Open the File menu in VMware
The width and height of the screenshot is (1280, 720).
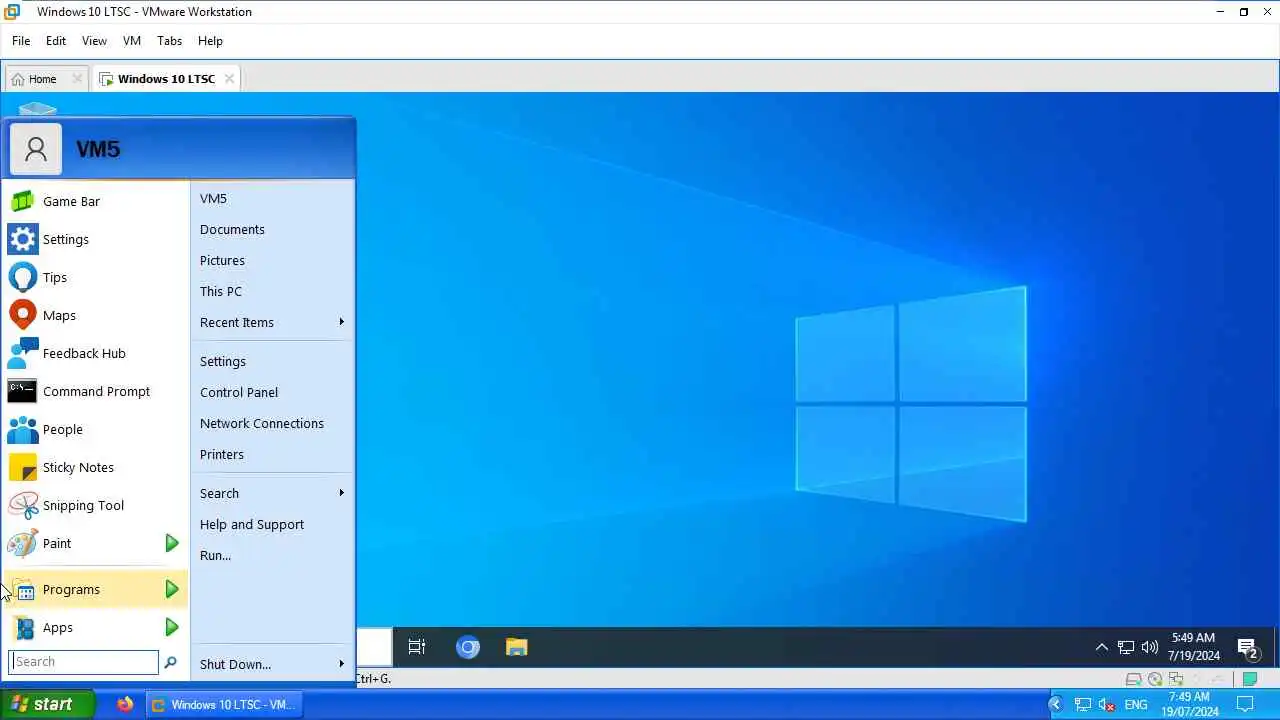point(21,41)
